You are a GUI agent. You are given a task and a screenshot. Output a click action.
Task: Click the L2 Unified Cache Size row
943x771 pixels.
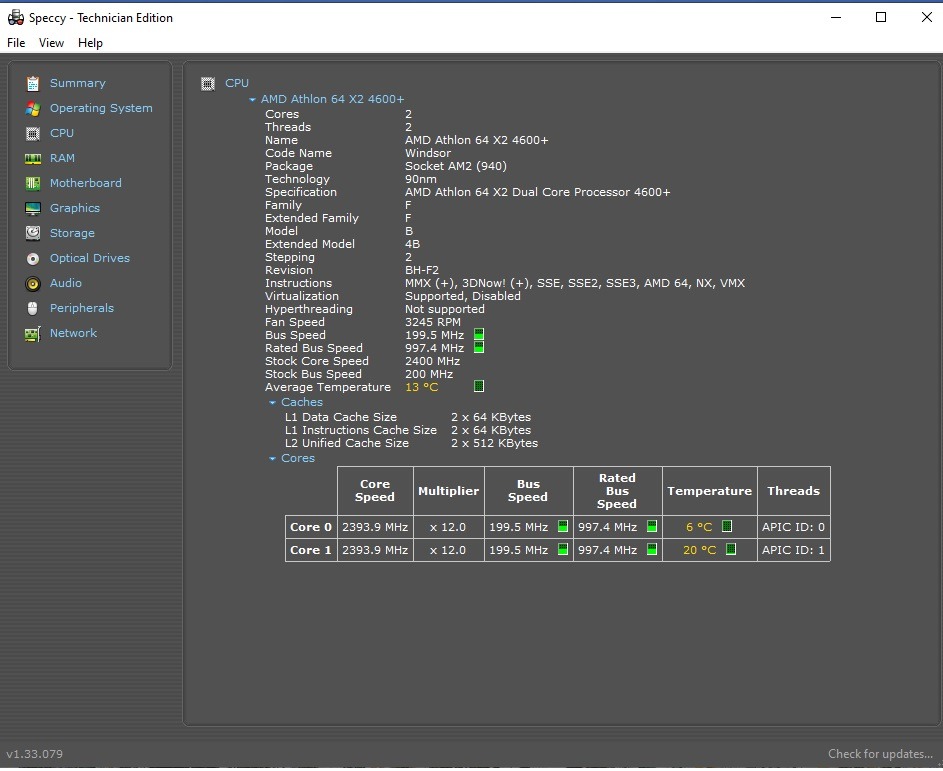pyautogui.click(x=411, y=443)
